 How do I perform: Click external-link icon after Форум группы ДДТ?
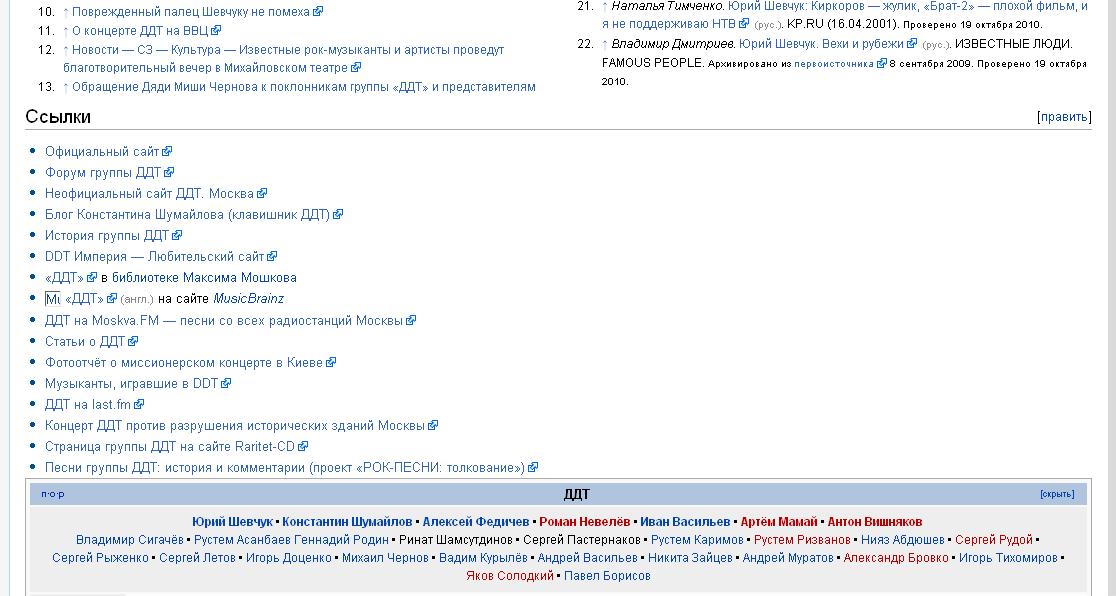pyautogui.click(x=169, y=173)
